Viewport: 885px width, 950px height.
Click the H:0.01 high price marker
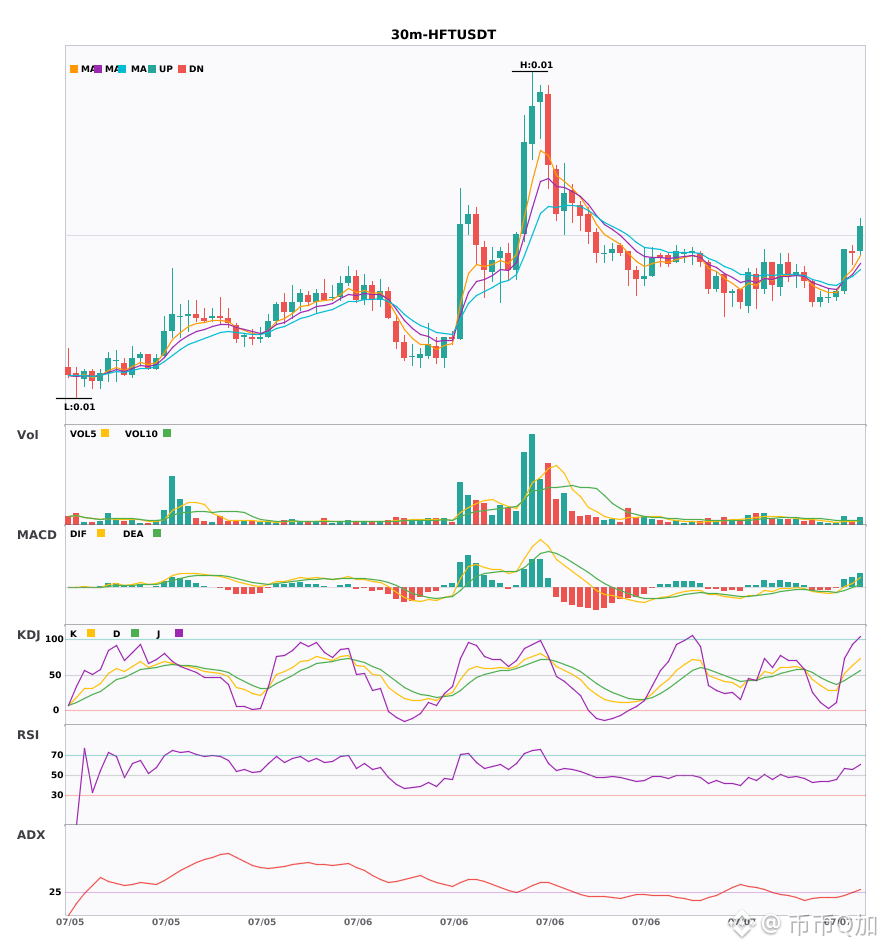pos(536,65)
